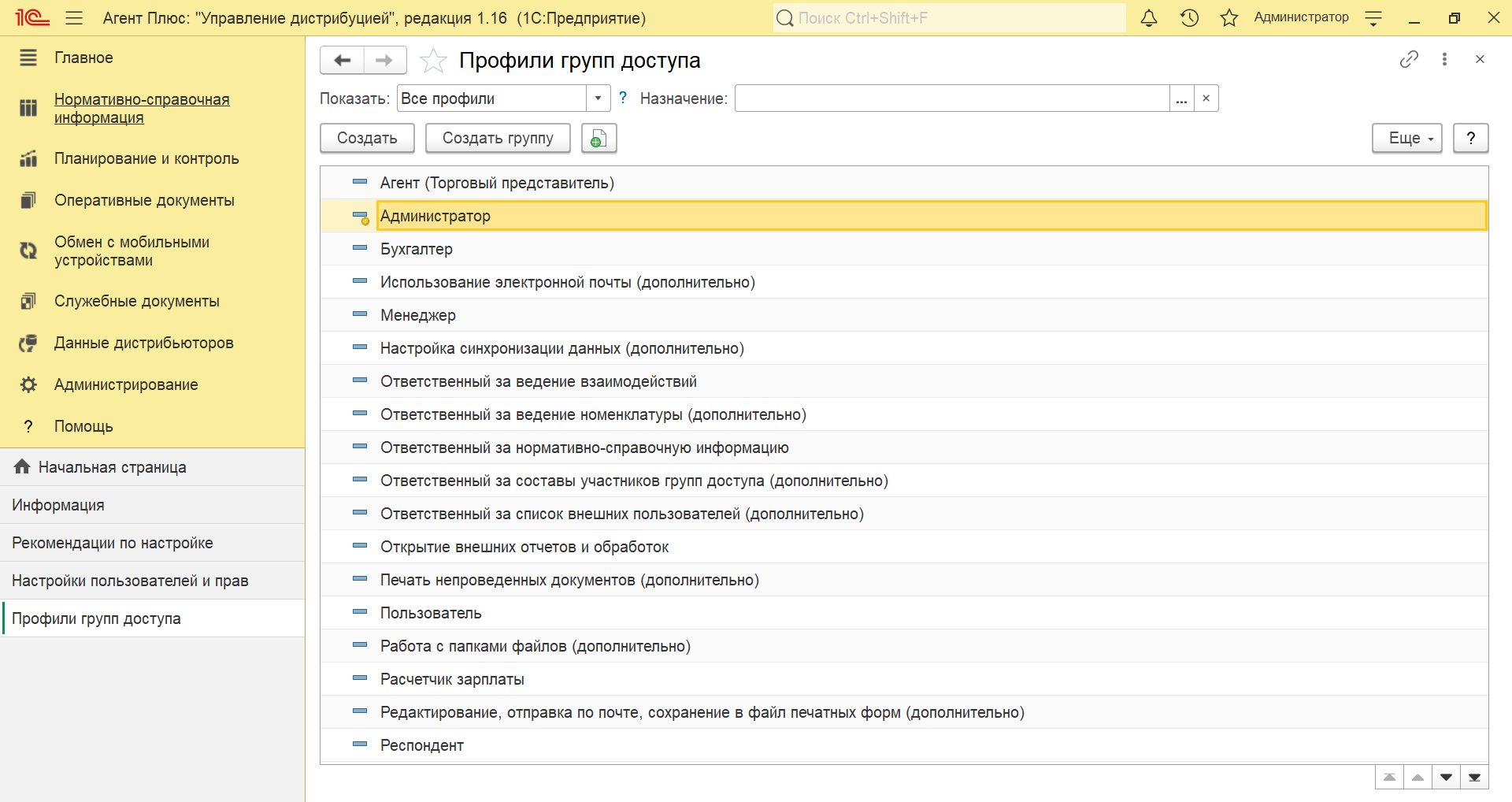The image size is (1512, 802).
Task: Select Ответственный за список внешних пользователей row
Action: [904, 514]
